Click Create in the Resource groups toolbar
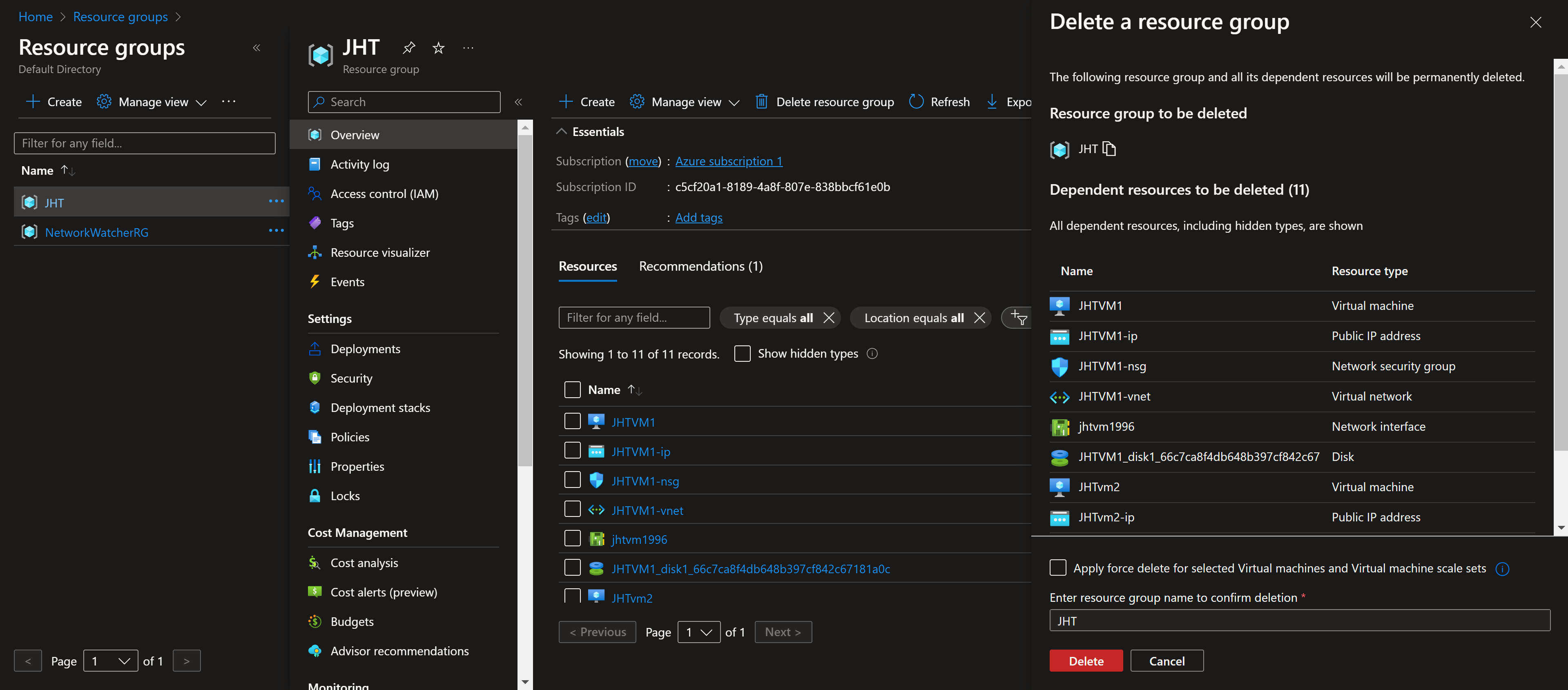The height and width of the screenshot is (690, 1568). 54,102
